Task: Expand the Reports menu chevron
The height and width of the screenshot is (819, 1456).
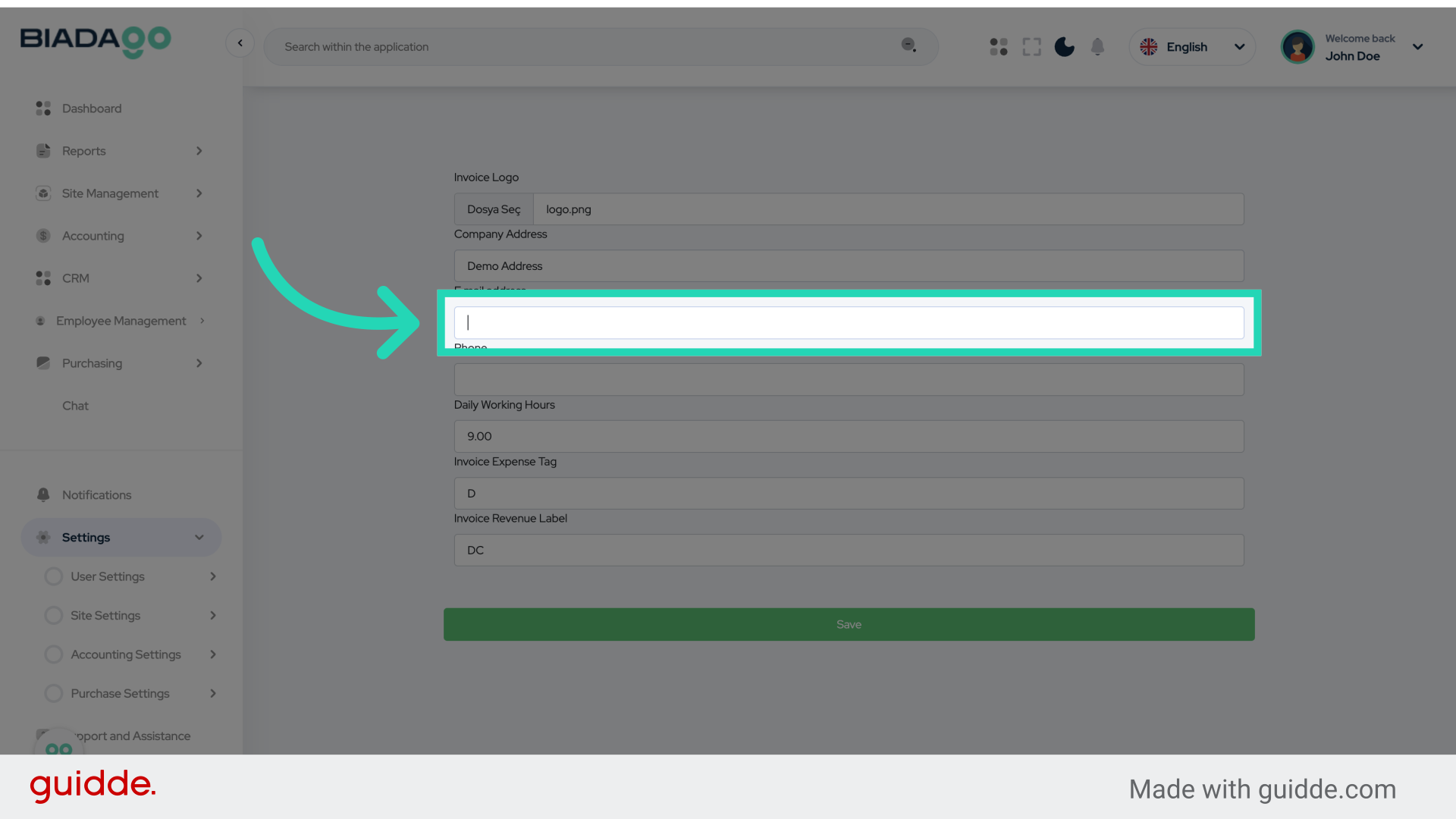Action: tap(199, 151)
